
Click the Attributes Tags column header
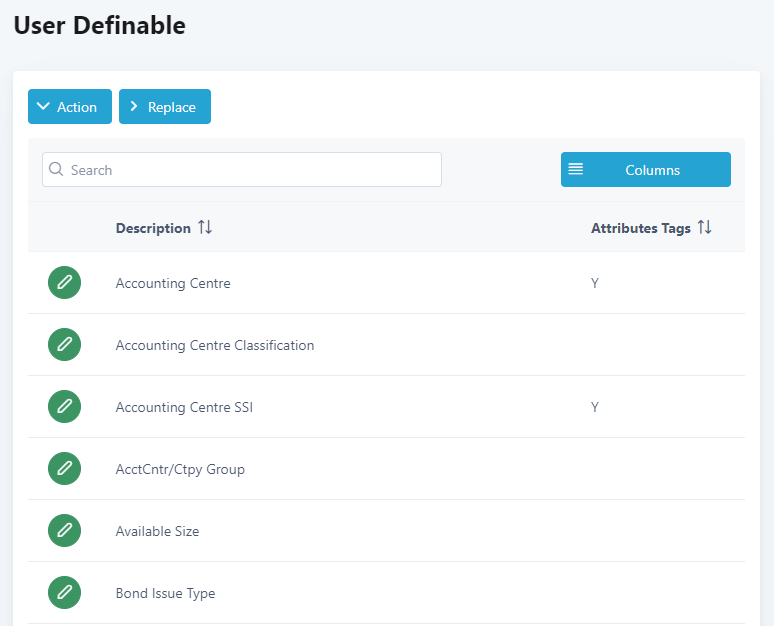pos(640,228)
